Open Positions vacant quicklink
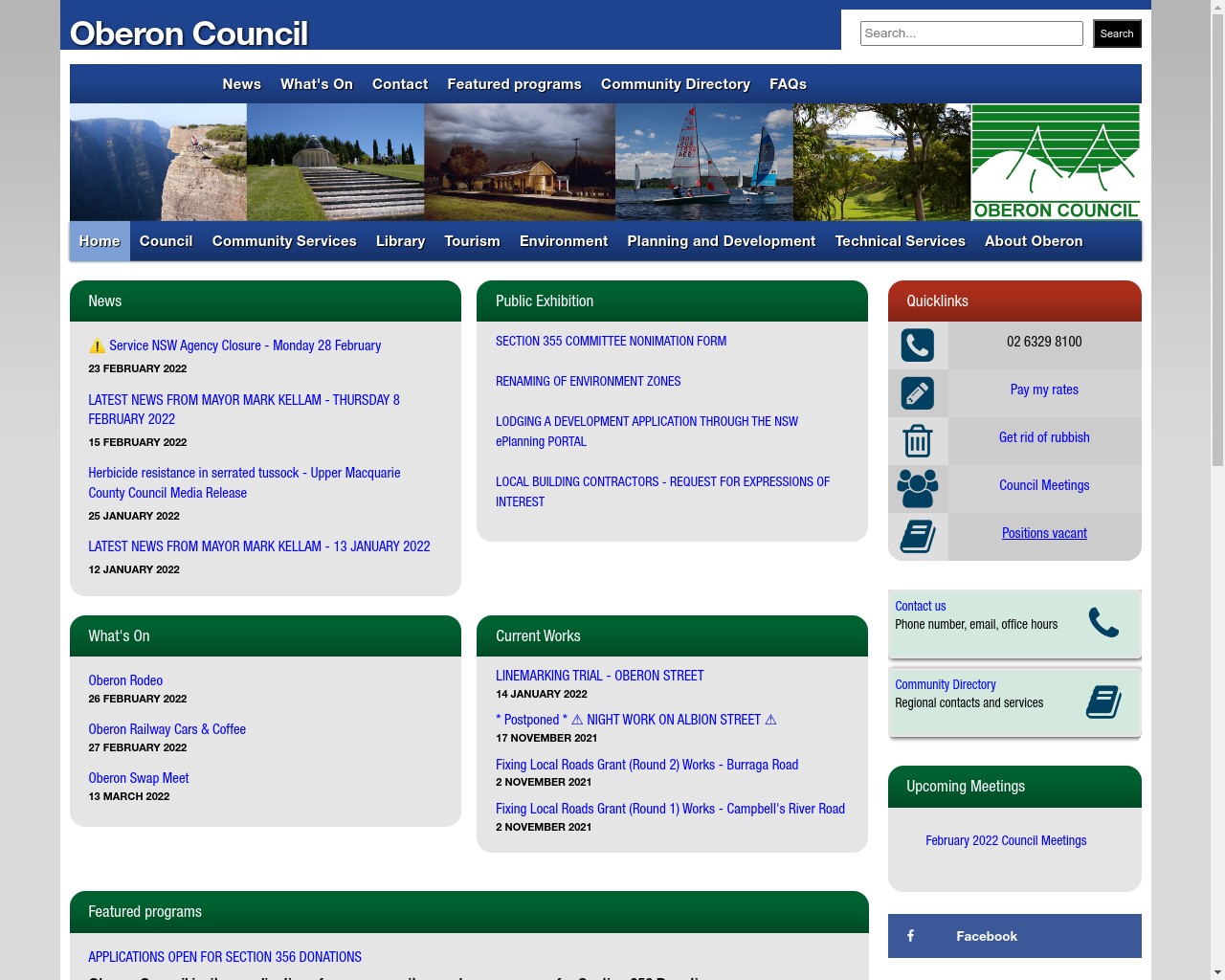 click(1044, 533)
